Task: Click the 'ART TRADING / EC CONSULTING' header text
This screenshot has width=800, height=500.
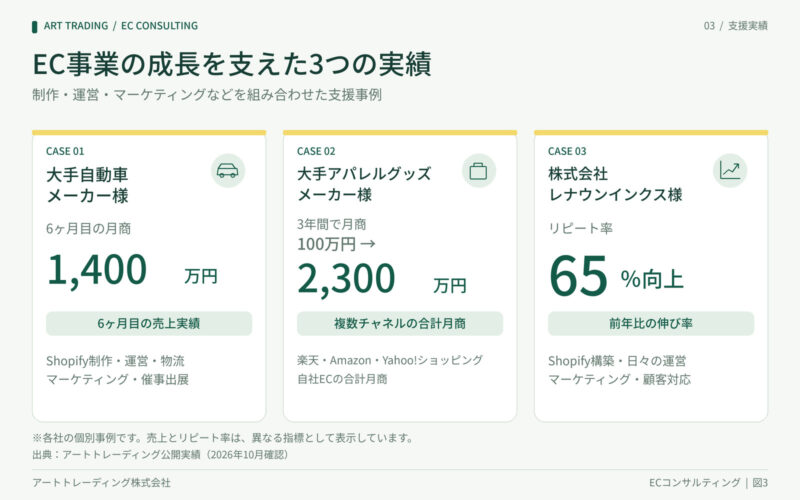Action: pyautogui.click(x=121, y=26)
